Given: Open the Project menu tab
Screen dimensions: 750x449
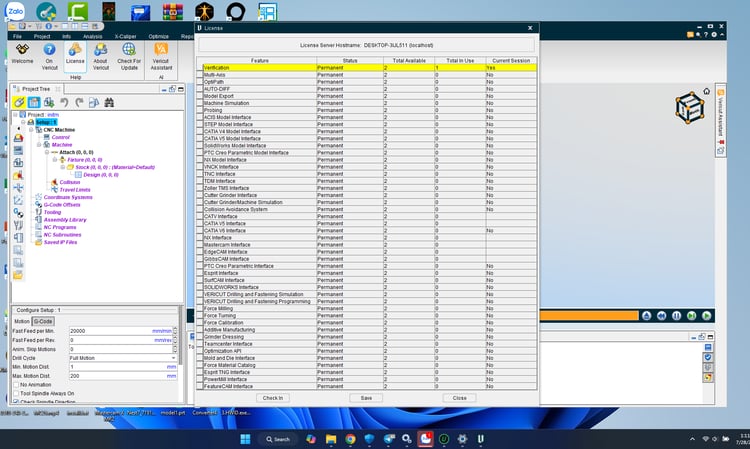Looking at the screenshot, I should [x=42, y=36].
